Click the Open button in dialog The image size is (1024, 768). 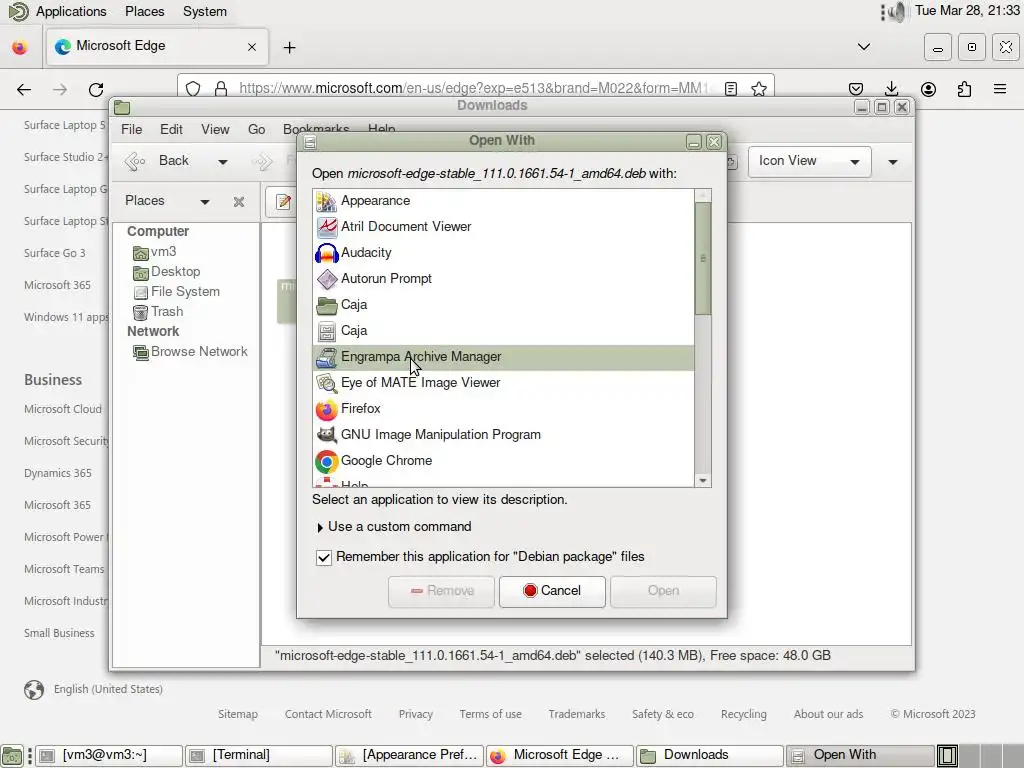coord(663,591)
